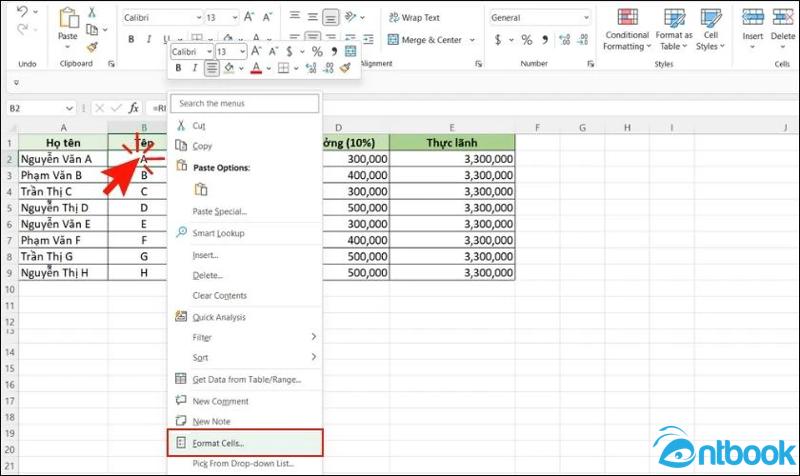The image size is (800, 476).
Task: Open Number group dialog launcher
Action: pyautogui.click(x=590, y=64)
